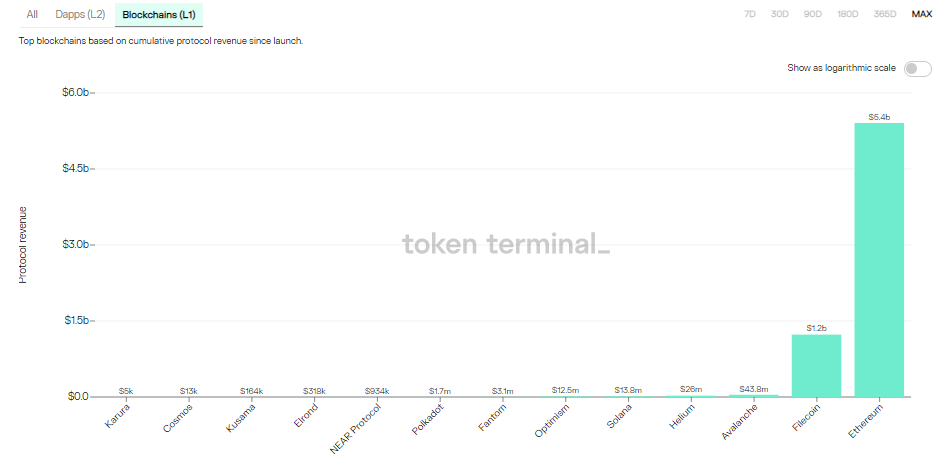This screenshot has width=938, height=458.
Task: Click the token terminal watermark logo
Action: [505, 244]
